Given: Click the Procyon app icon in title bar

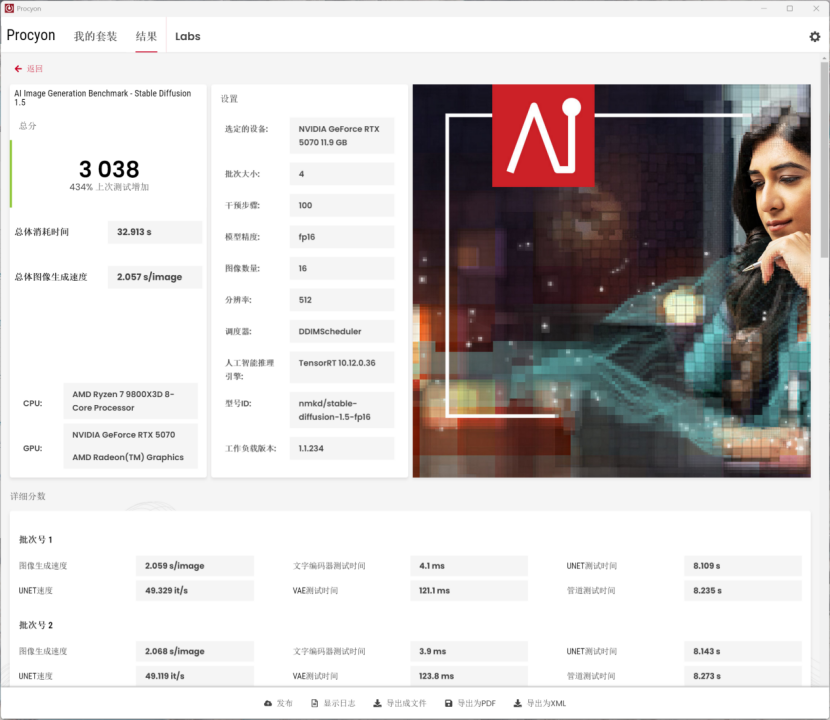Looking at the screenshot, I should [9, 8].
